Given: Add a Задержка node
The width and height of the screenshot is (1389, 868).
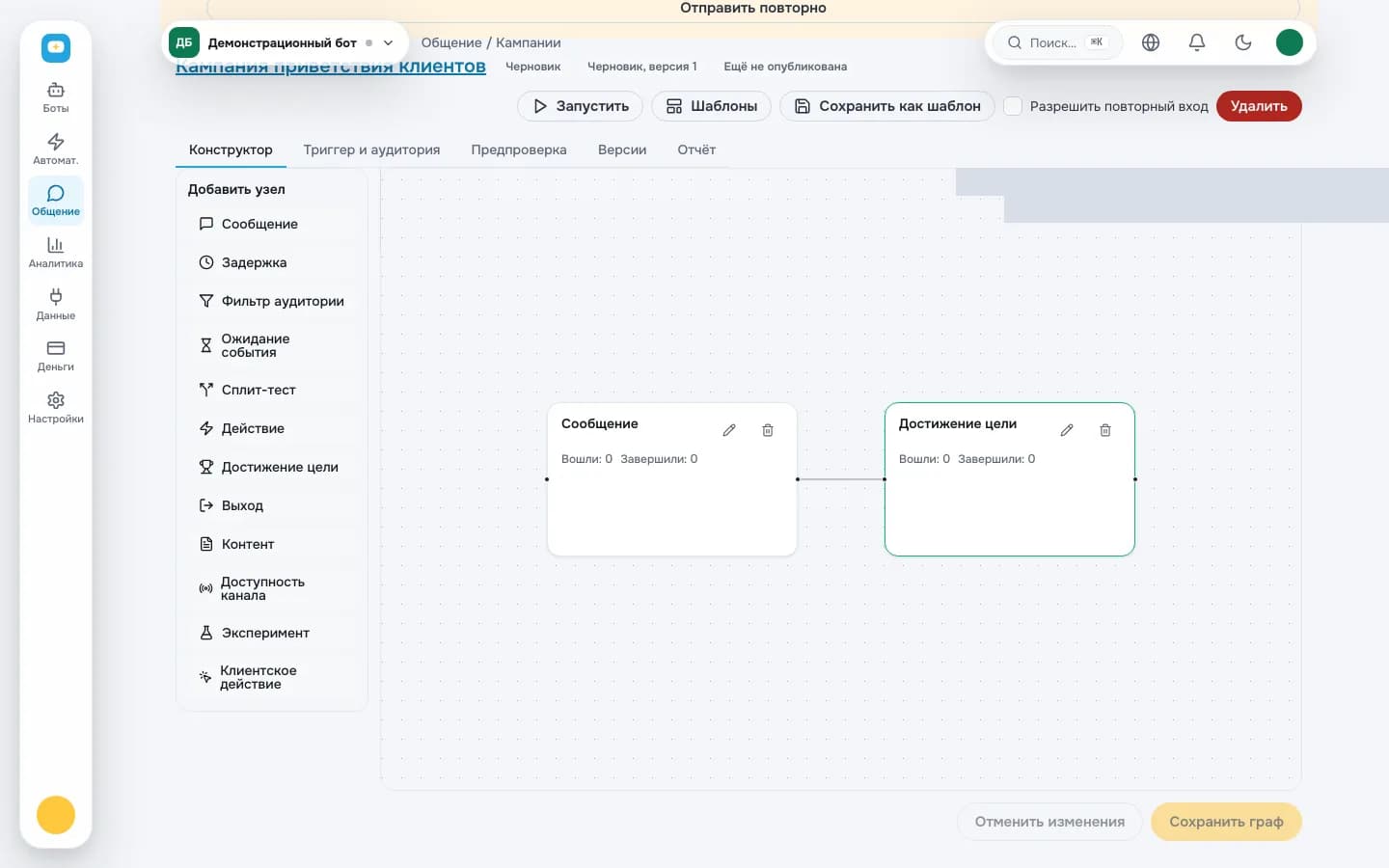Looking at the screenshot, I should pos(271,262).
